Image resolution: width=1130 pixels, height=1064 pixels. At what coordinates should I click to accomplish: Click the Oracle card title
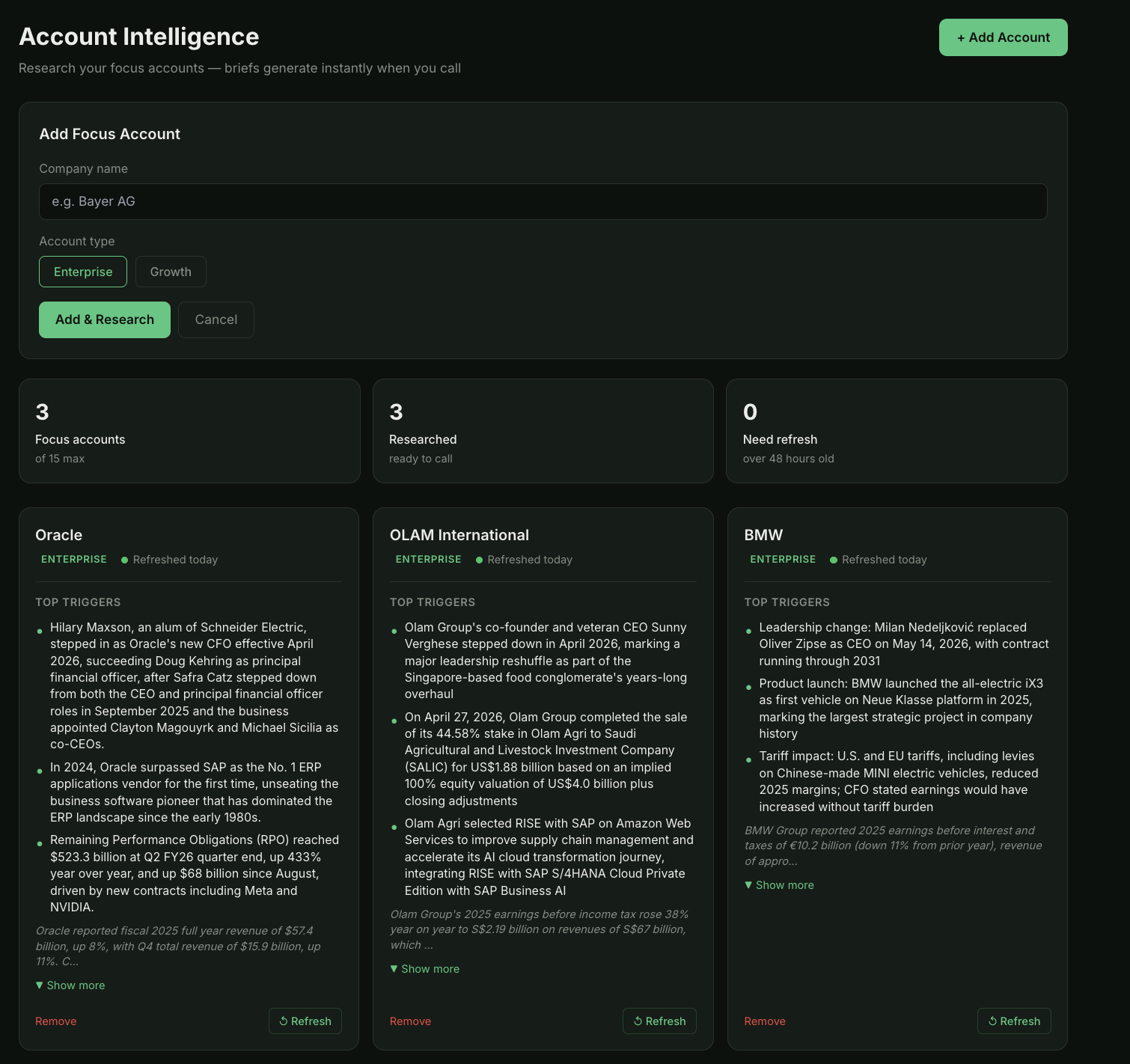click(x=59, y=535)
